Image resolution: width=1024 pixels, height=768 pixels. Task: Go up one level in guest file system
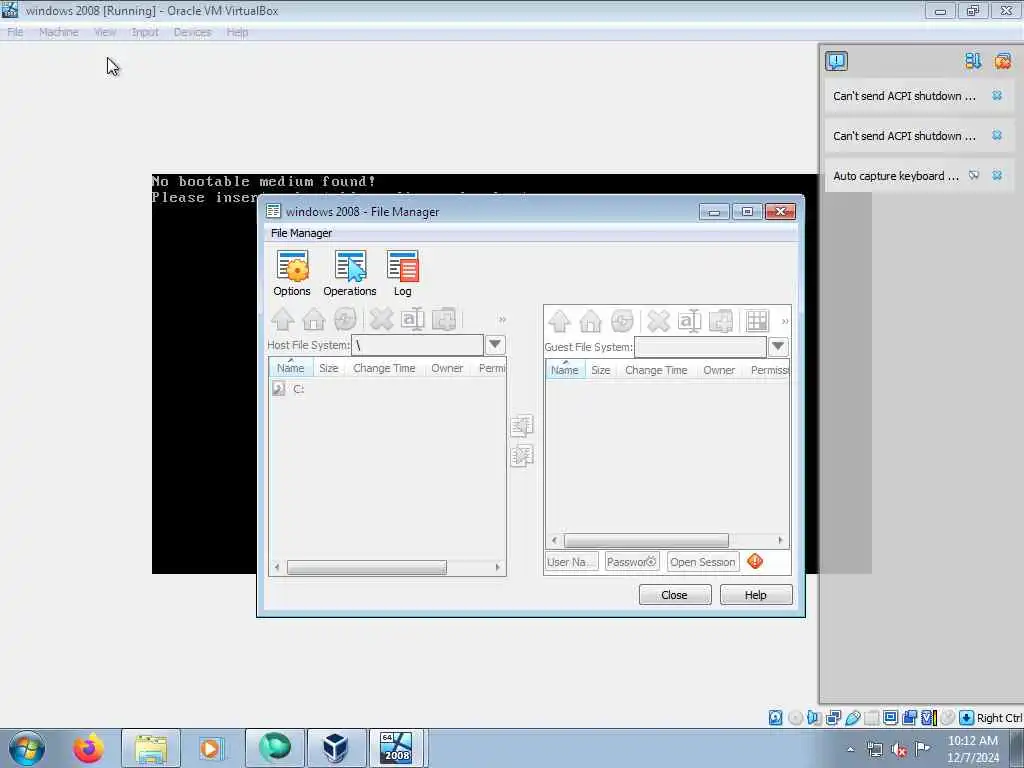pos(560,321)
